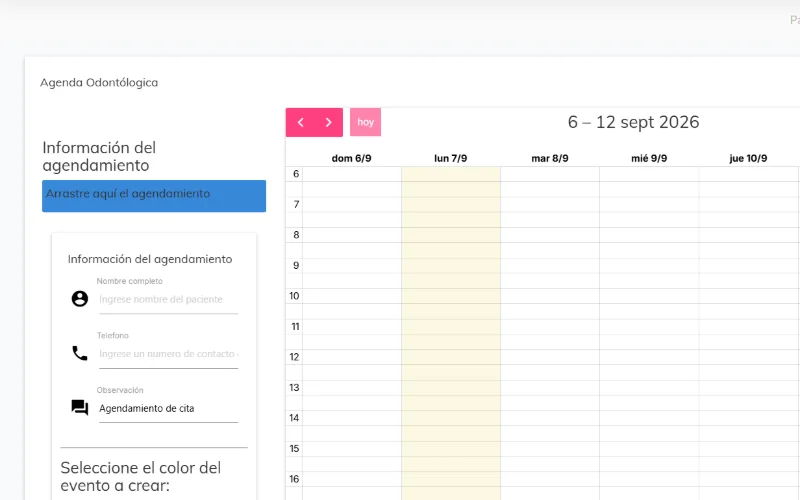800x500 pixels.
Task: Click the Observación field with Agendamiento de cita
Action: click(168, 409)
